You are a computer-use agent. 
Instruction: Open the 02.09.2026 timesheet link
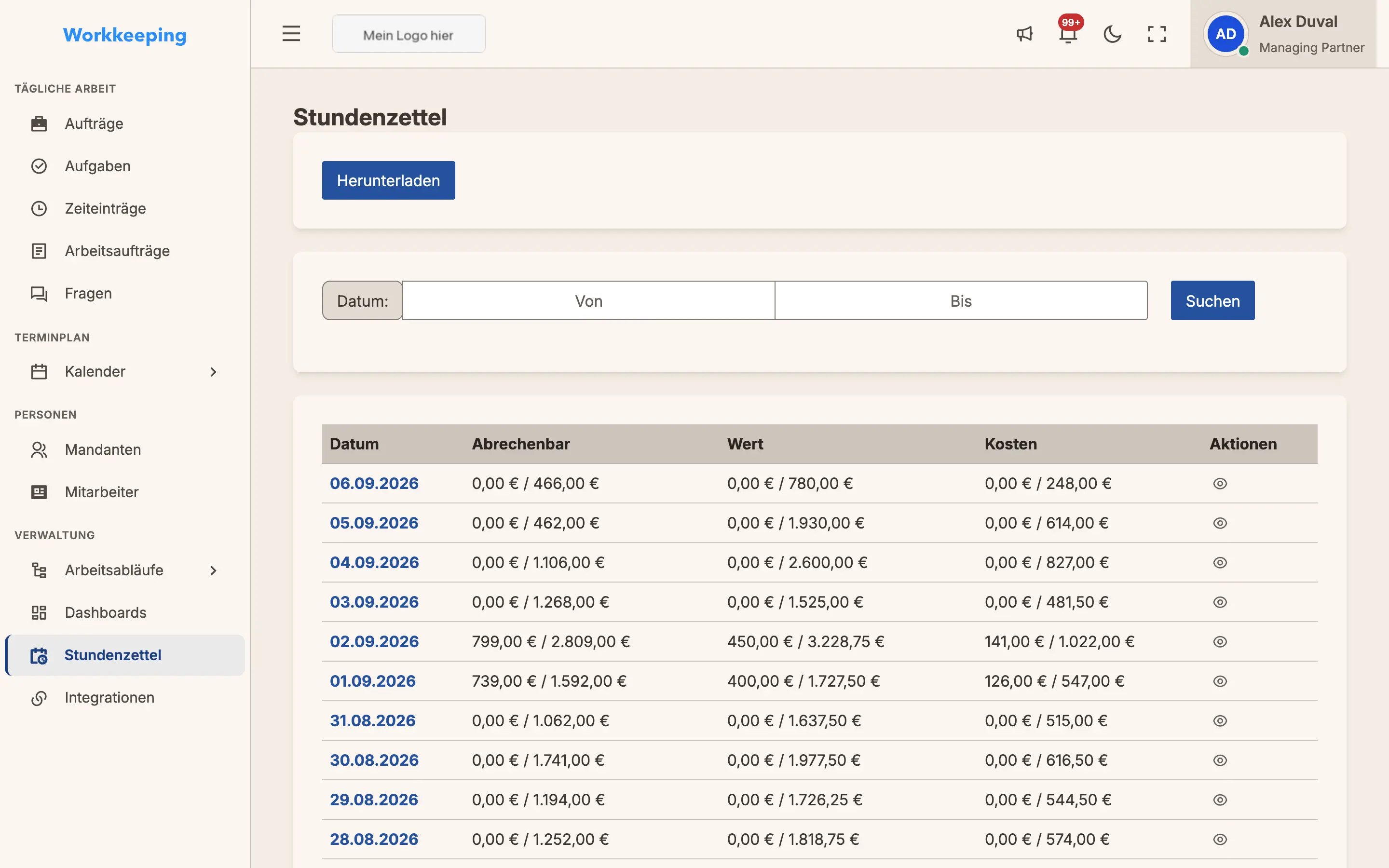click(x=374, y=641)
